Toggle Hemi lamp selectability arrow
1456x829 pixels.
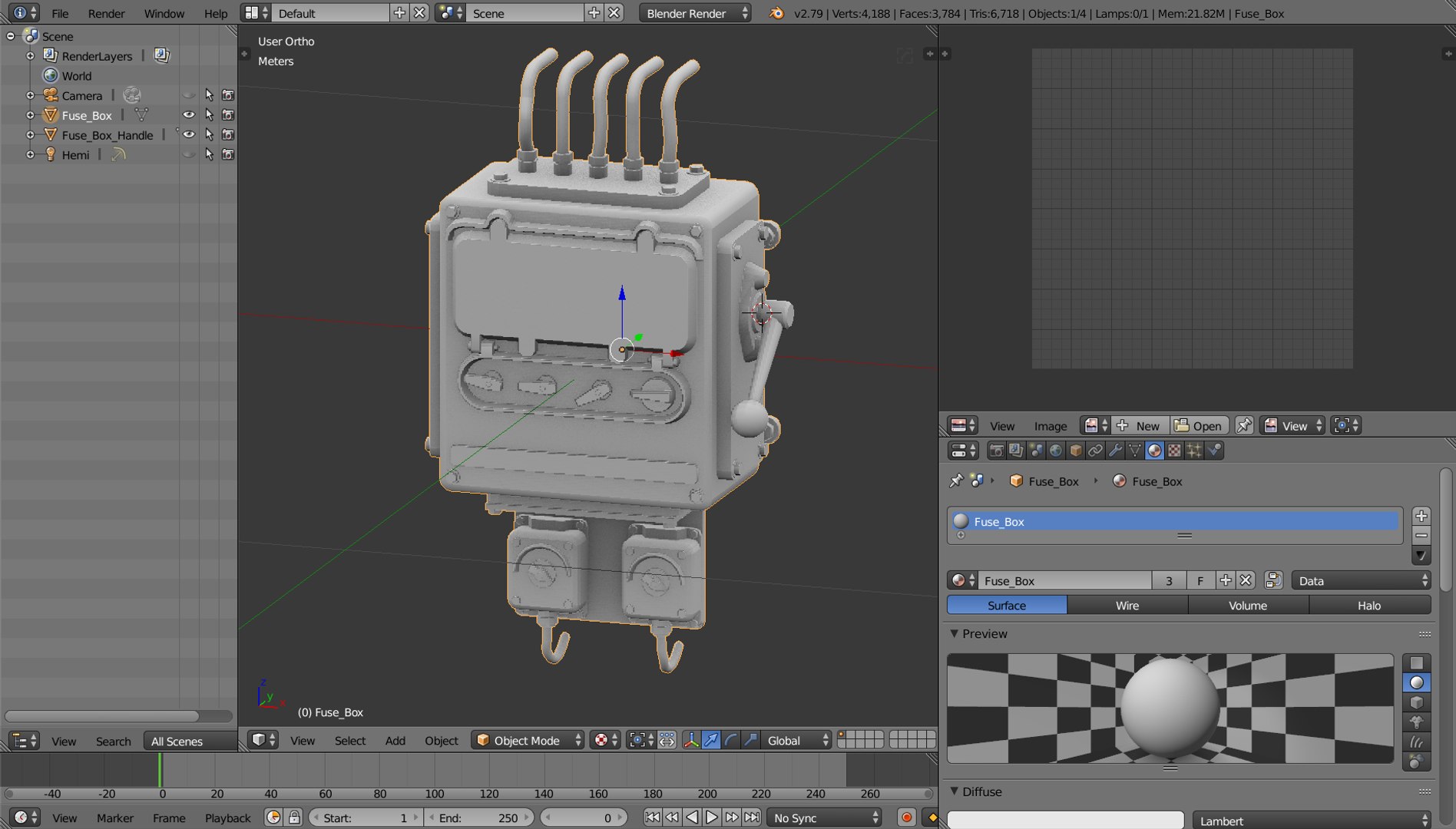[209, 154]
